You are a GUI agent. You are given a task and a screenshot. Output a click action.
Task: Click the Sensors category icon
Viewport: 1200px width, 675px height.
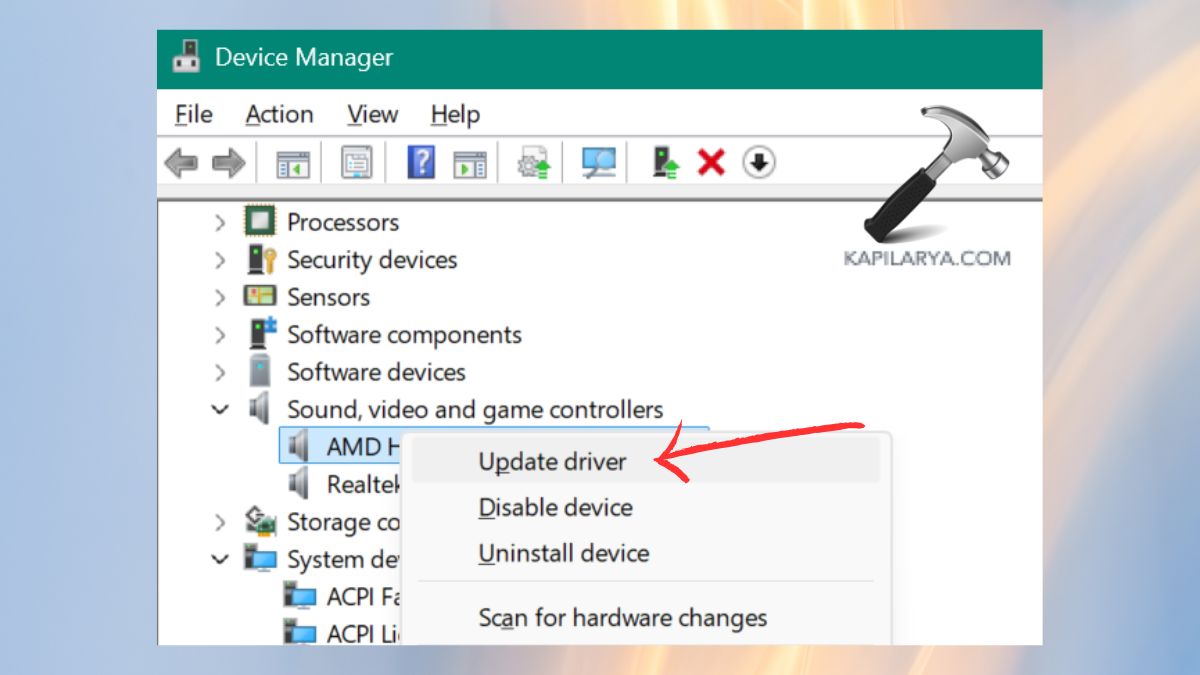260,296
